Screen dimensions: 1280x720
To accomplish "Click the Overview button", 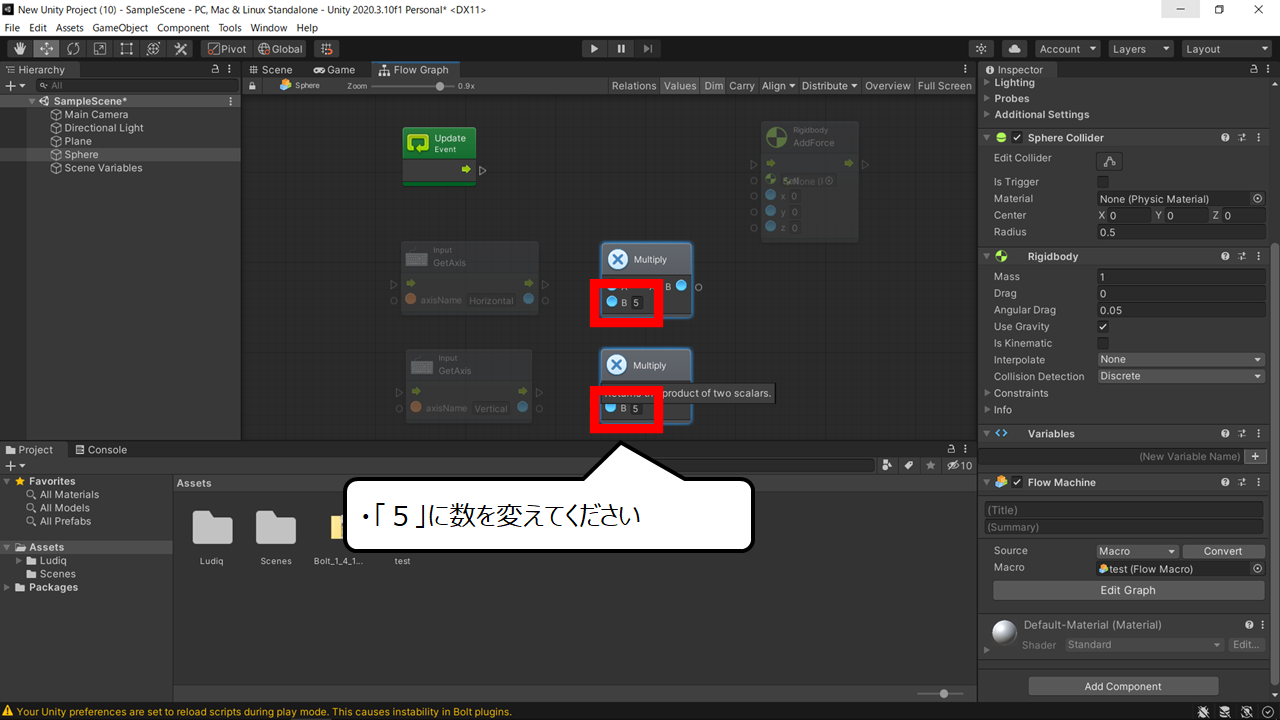I will pyautogui.click(x=888, y=86).
